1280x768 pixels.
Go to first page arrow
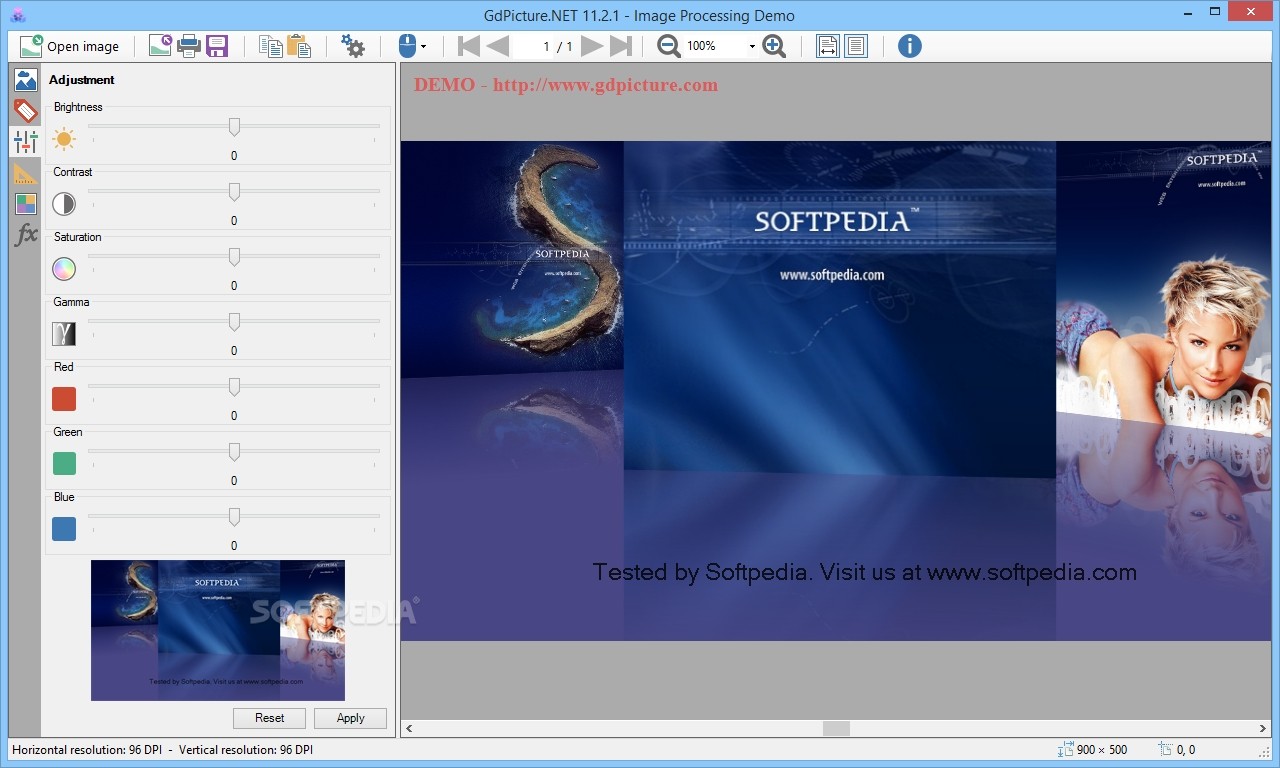pyautogui.click(x=468, y=46)
